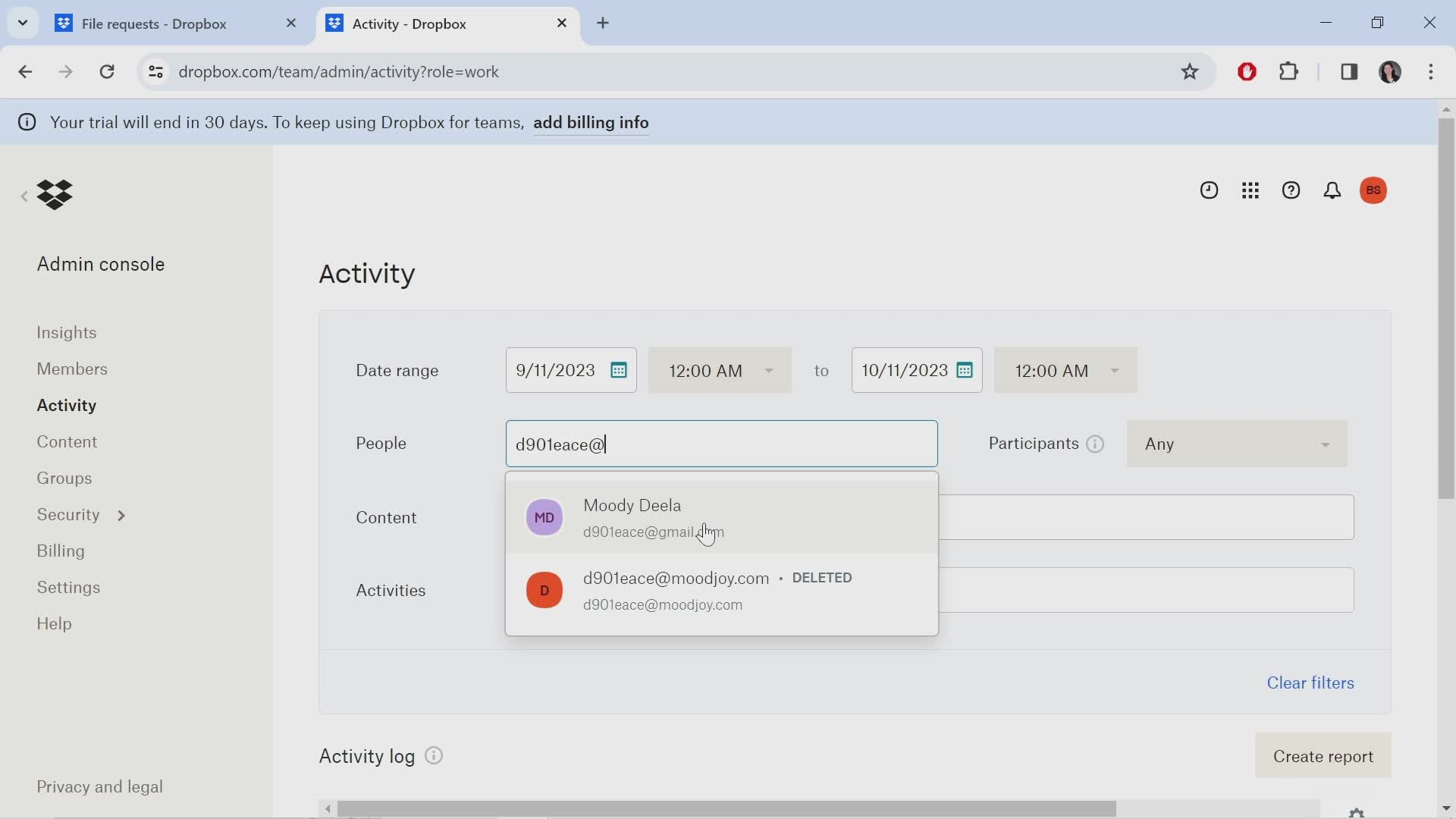The image size is (1456, 819).
Task: Open the notifications bell
Action: point(1332,190)
